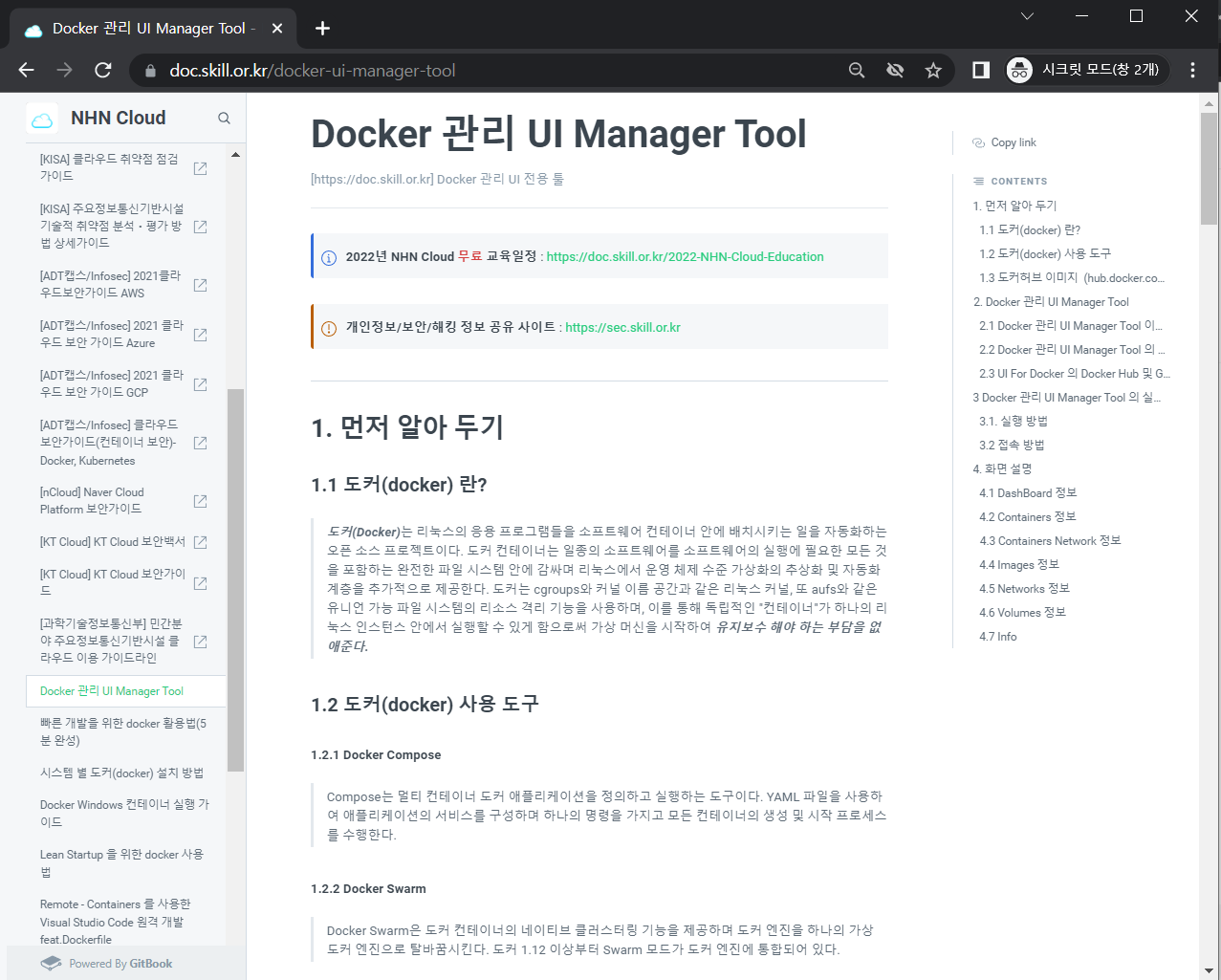1221x980 pixels.
Task: Open the https://sec.skill.or.kr link
Action: tap(622, 328)
